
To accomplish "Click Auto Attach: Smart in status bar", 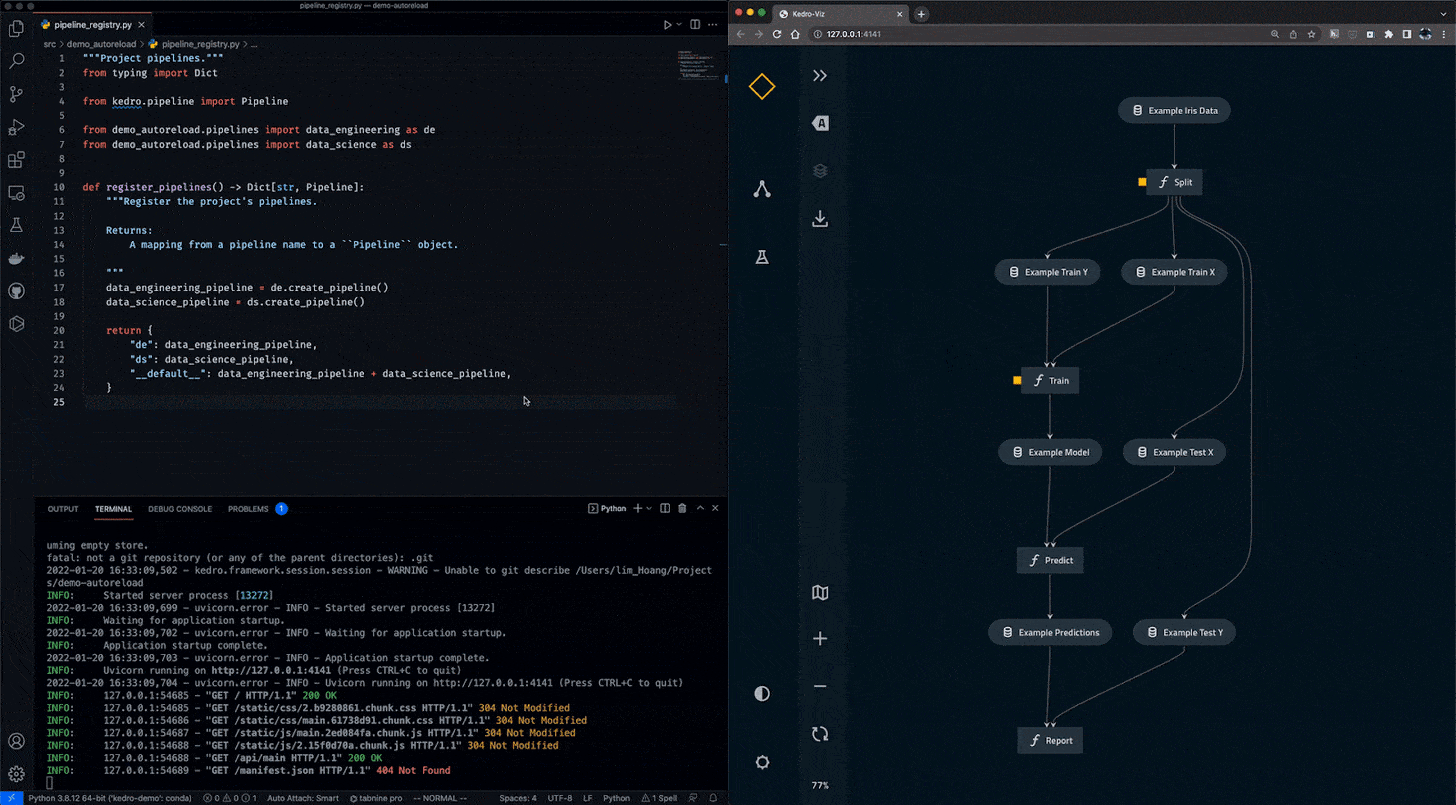I will click(303, 798).
